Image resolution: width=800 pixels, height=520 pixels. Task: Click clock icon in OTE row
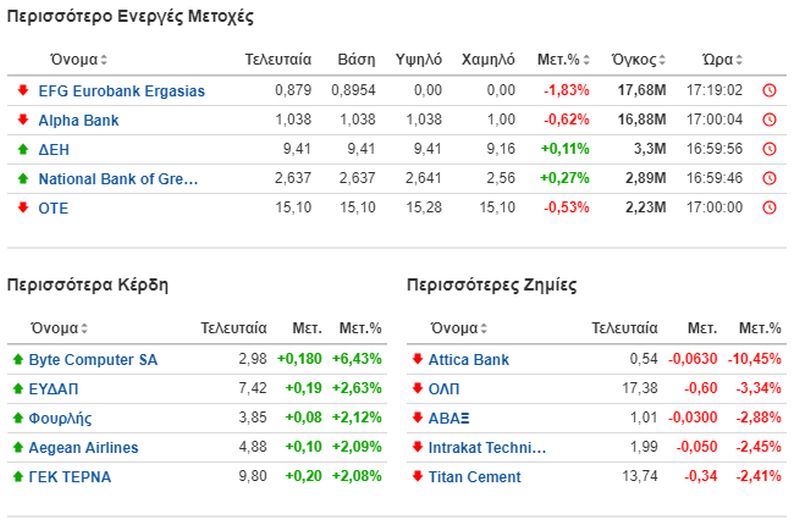769,208
